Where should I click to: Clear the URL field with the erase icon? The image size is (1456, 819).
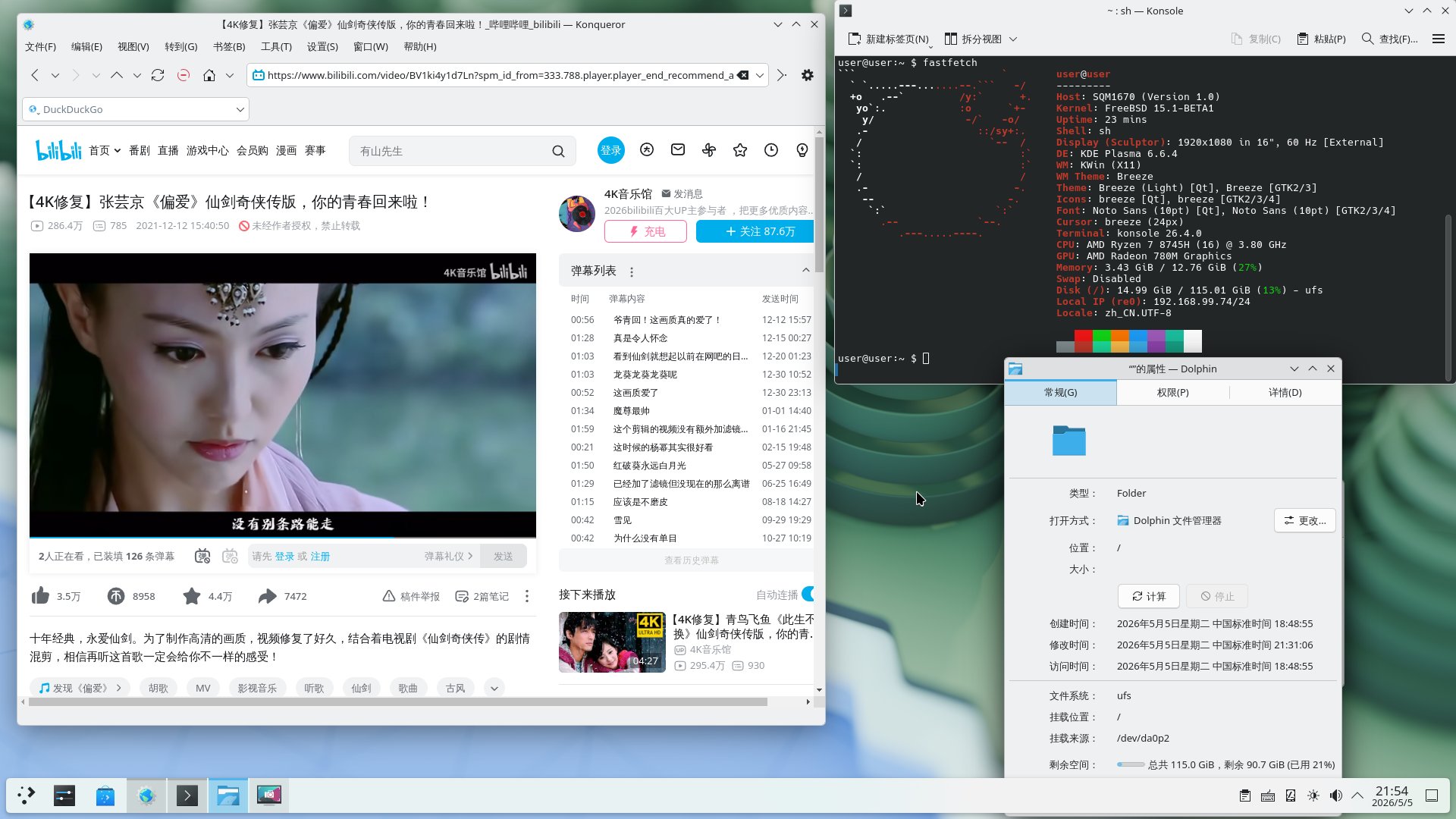click(x=743, y=75)
